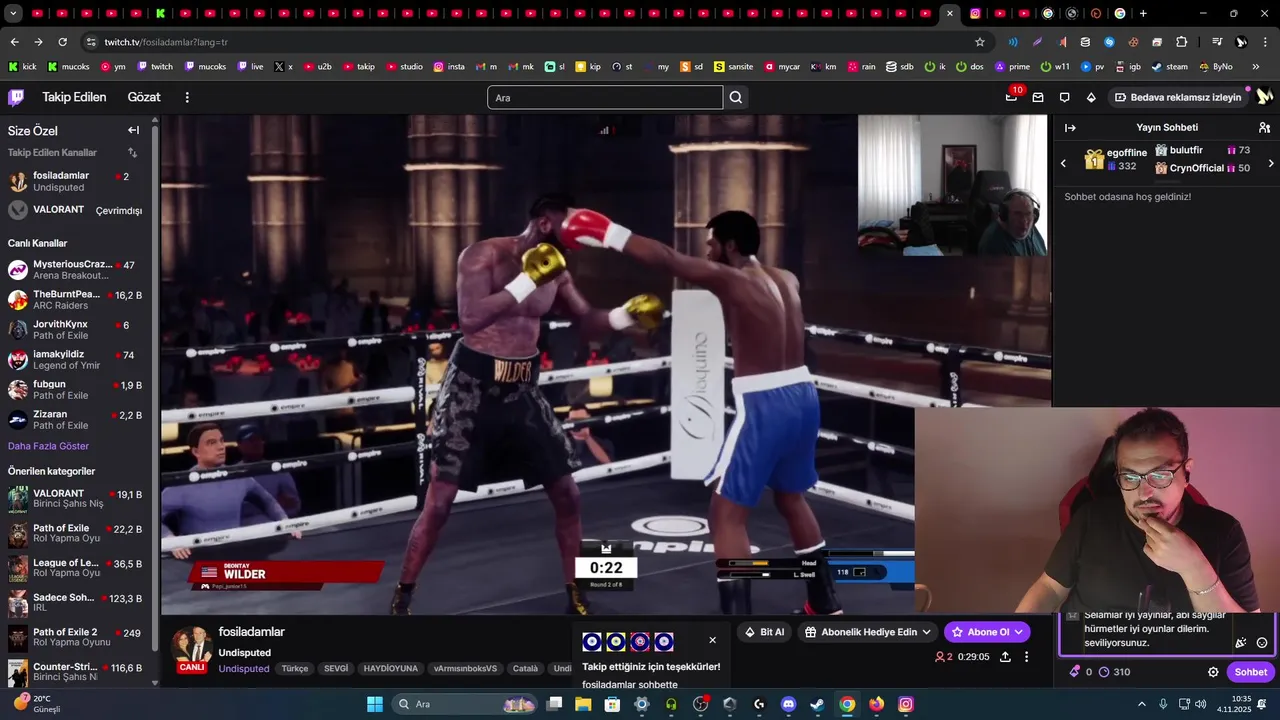Open Instagram app in the taskbar
Screen dimensions: 1280x720
click(x=905, y=704)
